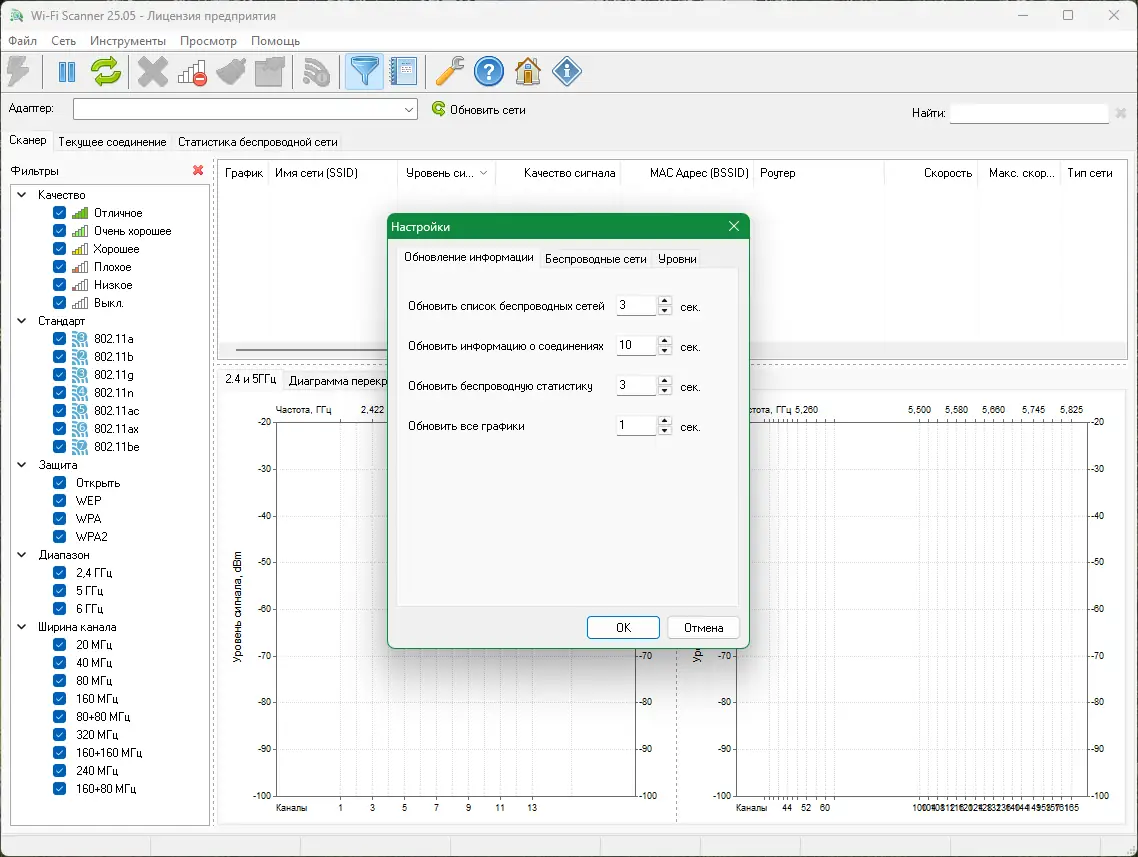Toggle the Filters funnel icon
Viewport: 1138px width, 857px height.
tap(364, 71)
